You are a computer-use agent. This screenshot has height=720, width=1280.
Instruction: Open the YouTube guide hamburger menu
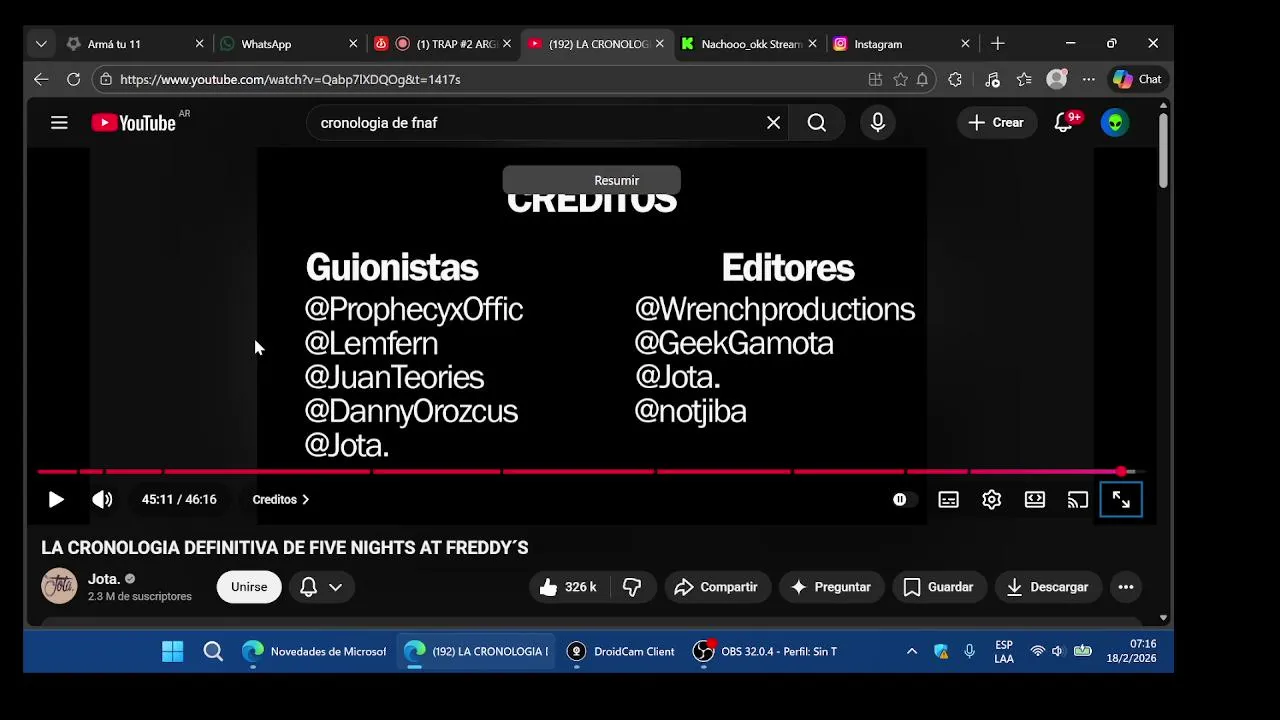click(x=59, y=123)
